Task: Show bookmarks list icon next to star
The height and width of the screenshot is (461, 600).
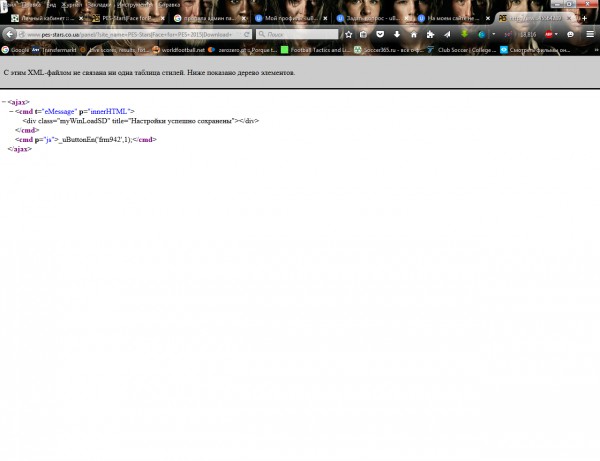Action: pyautogui.click(x=363, y=34)
